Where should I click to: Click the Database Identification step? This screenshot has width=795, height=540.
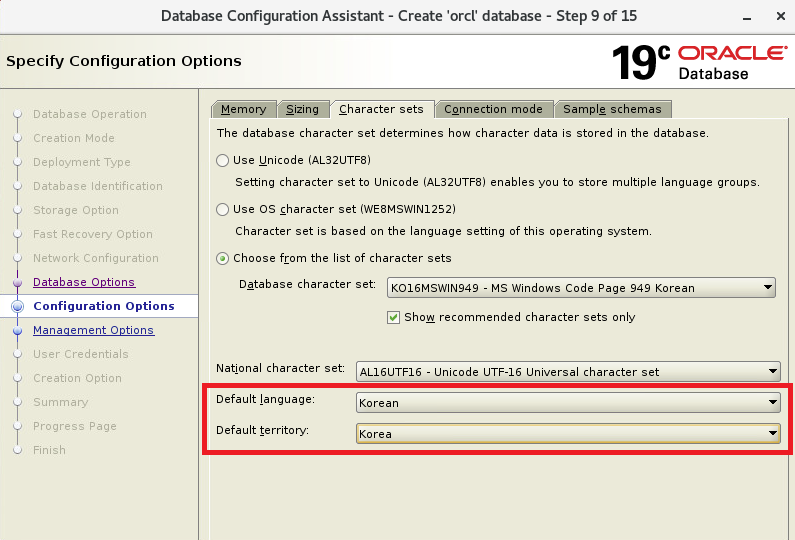[x=98, y=186]
